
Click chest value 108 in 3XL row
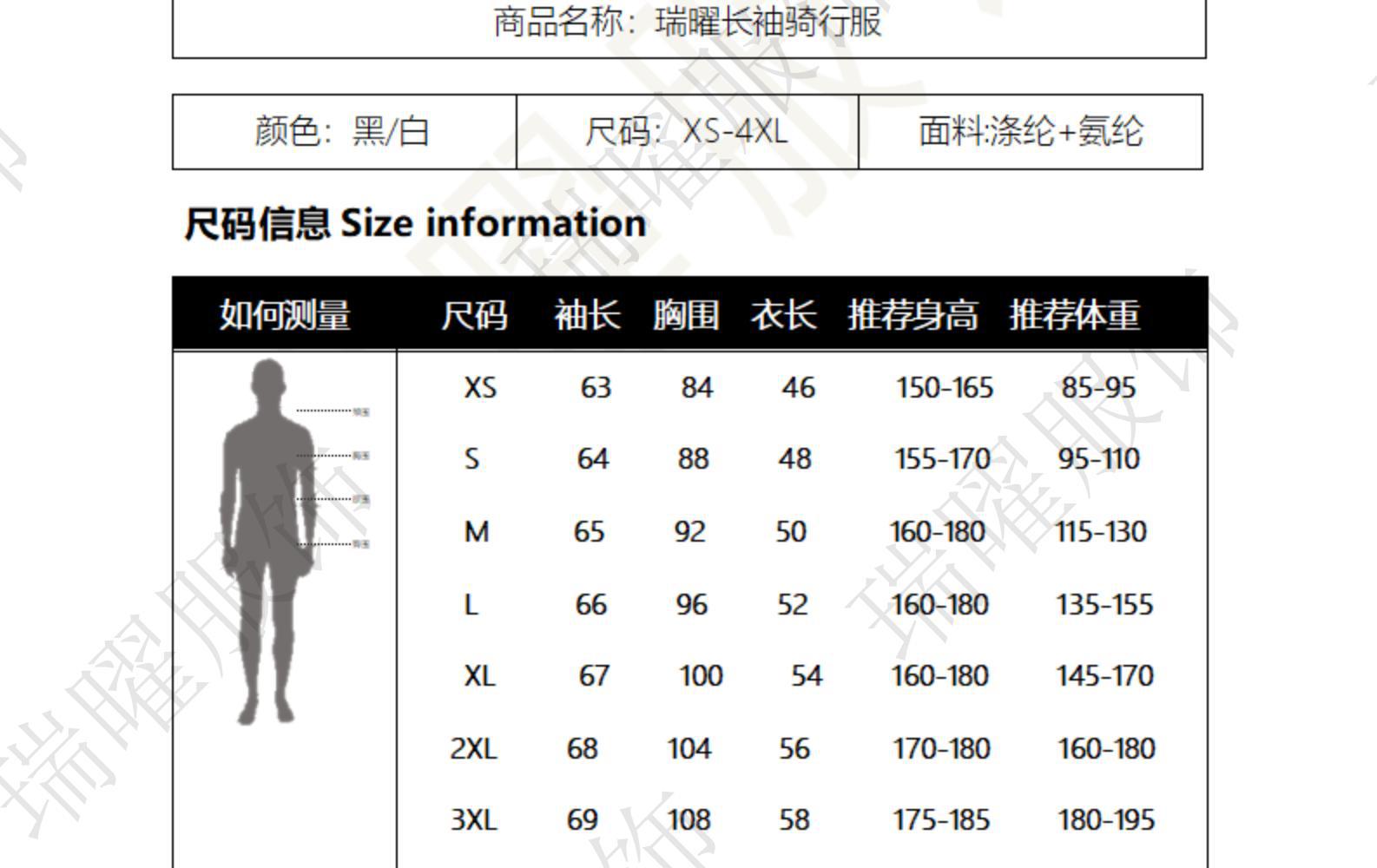689,819
